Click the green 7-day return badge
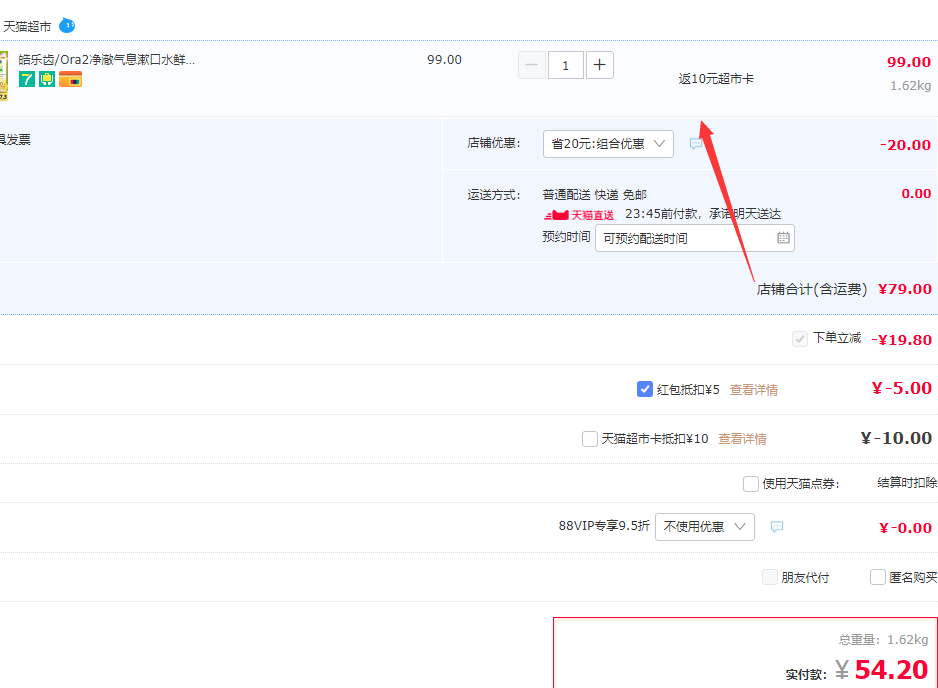The image size is (938, 688). tap(26, 79)
